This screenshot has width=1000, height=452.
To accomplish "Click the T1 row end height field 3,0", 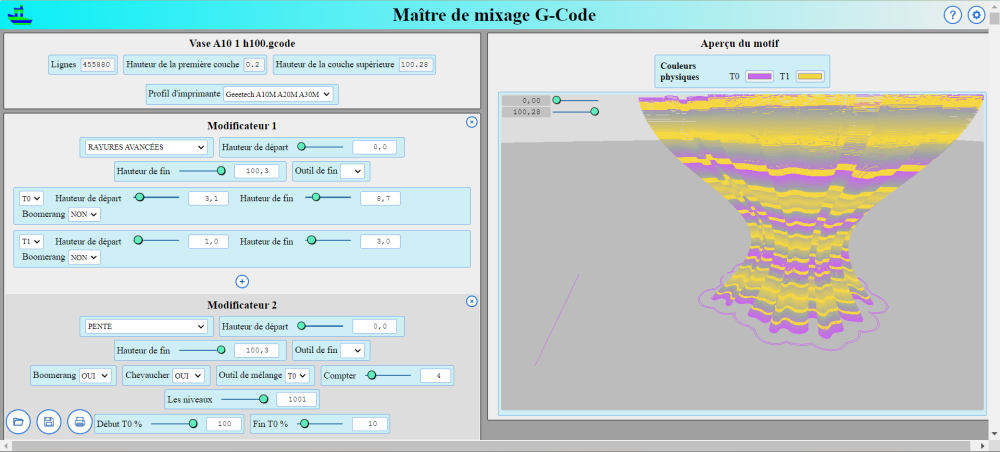I will (380, 242).
